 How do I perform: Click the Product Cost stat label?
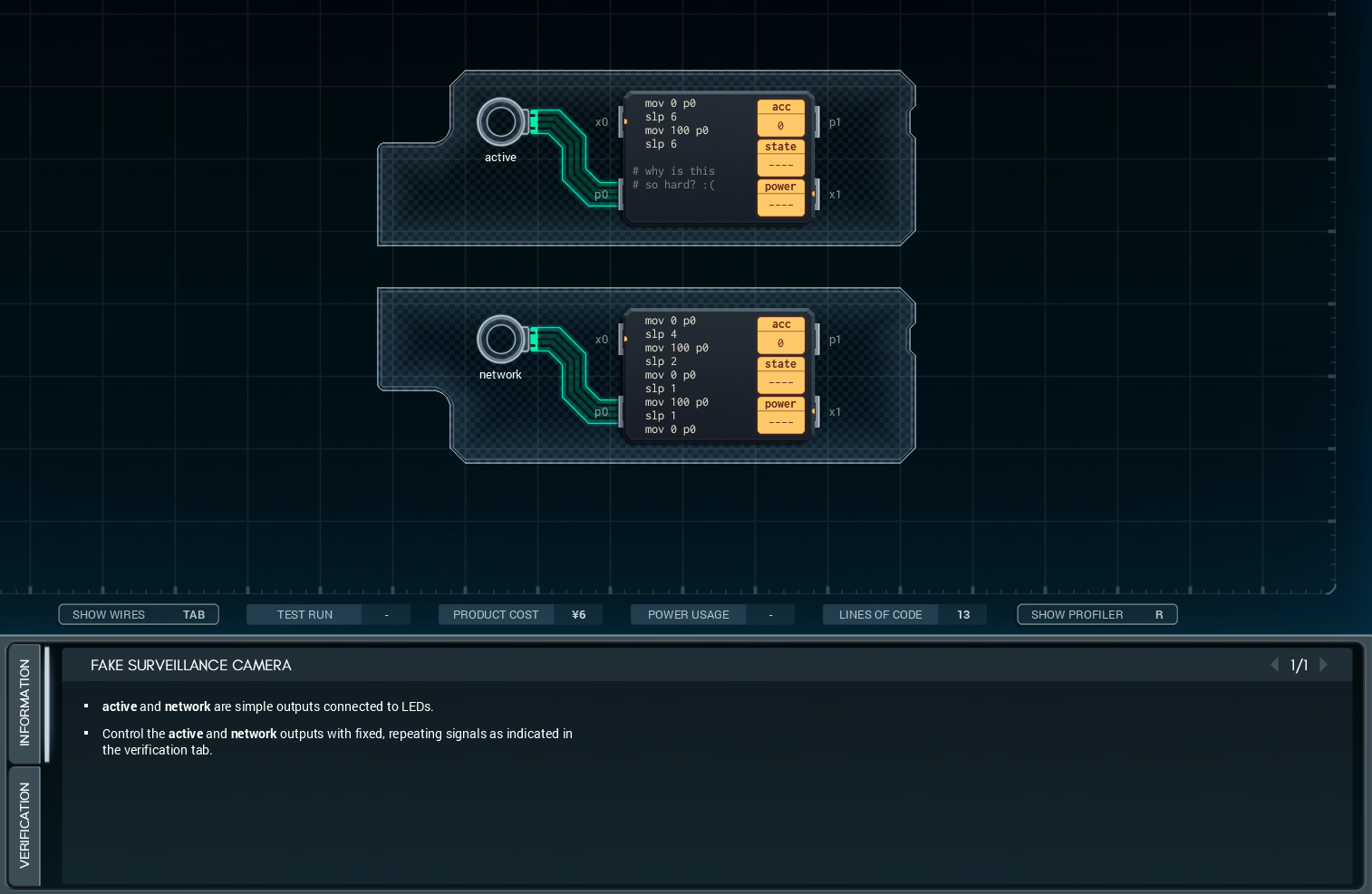point(496,615)
